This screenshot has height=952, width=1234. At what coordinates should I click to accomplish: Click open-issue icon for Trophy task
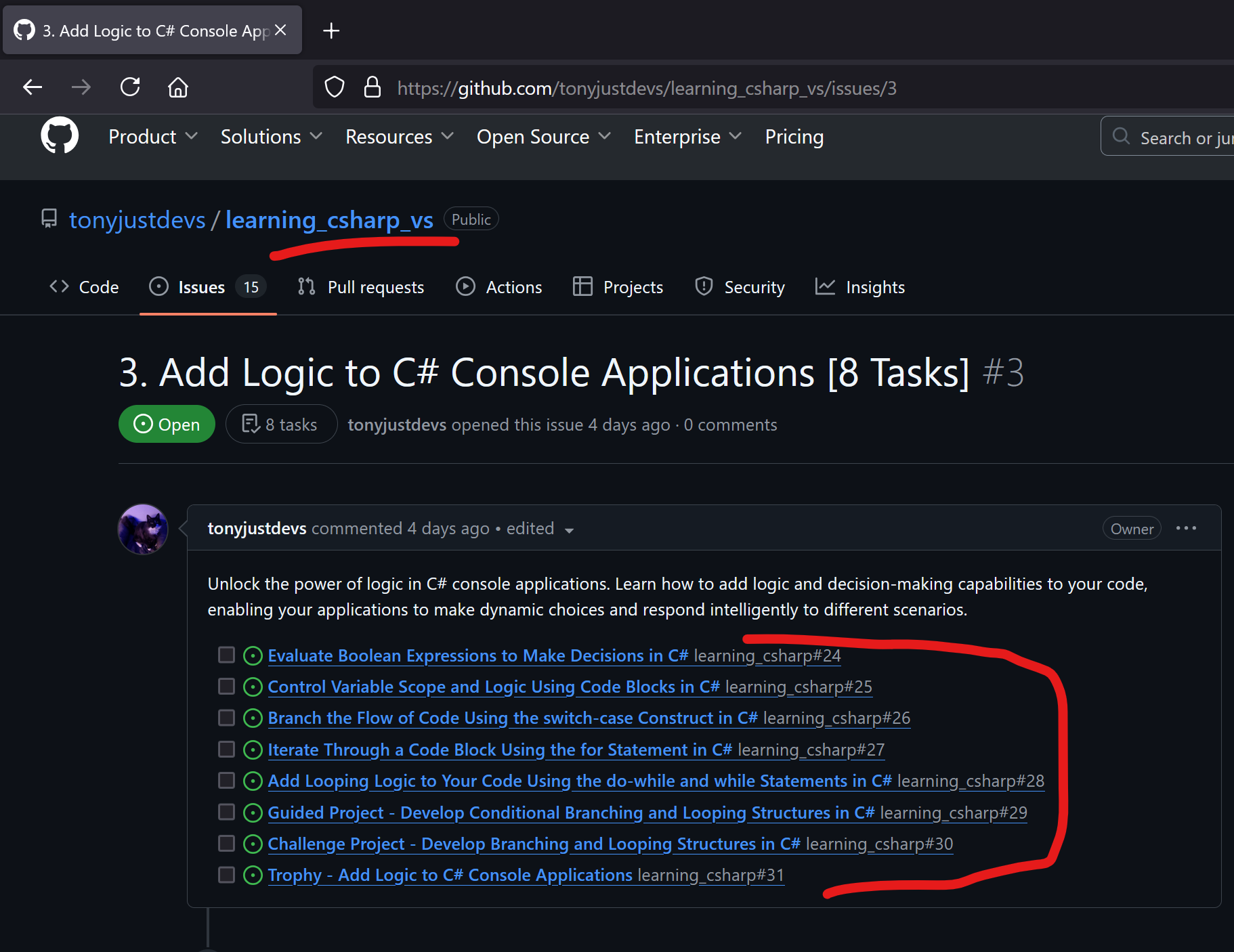point(253,875)
